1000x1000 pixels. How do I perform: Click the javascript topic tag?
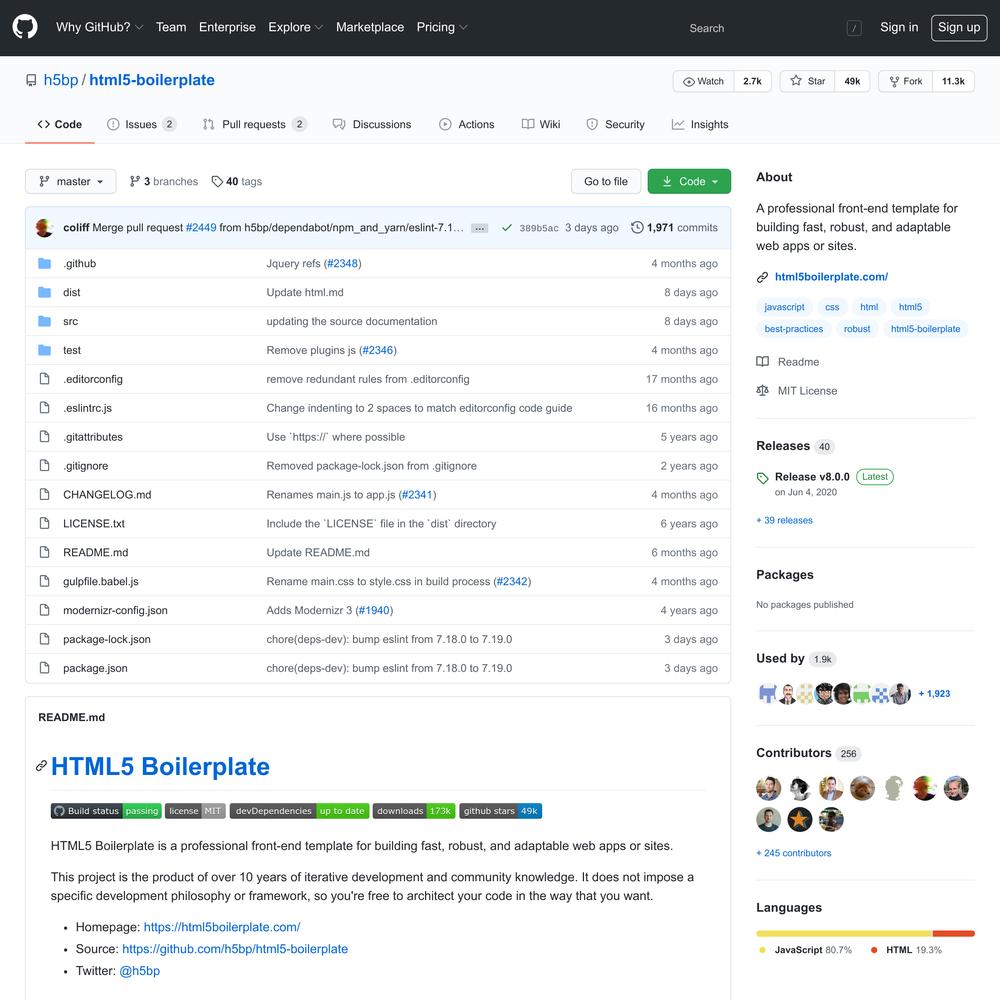coord(784,307)
